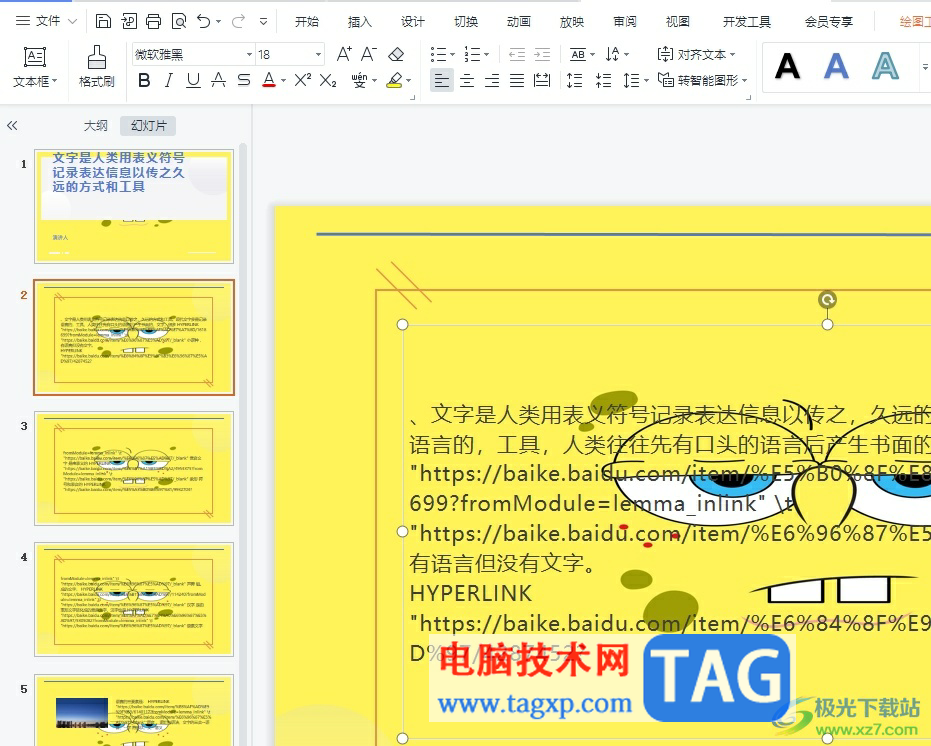Click decrease paragraph spacing icon

coord(603,80)
